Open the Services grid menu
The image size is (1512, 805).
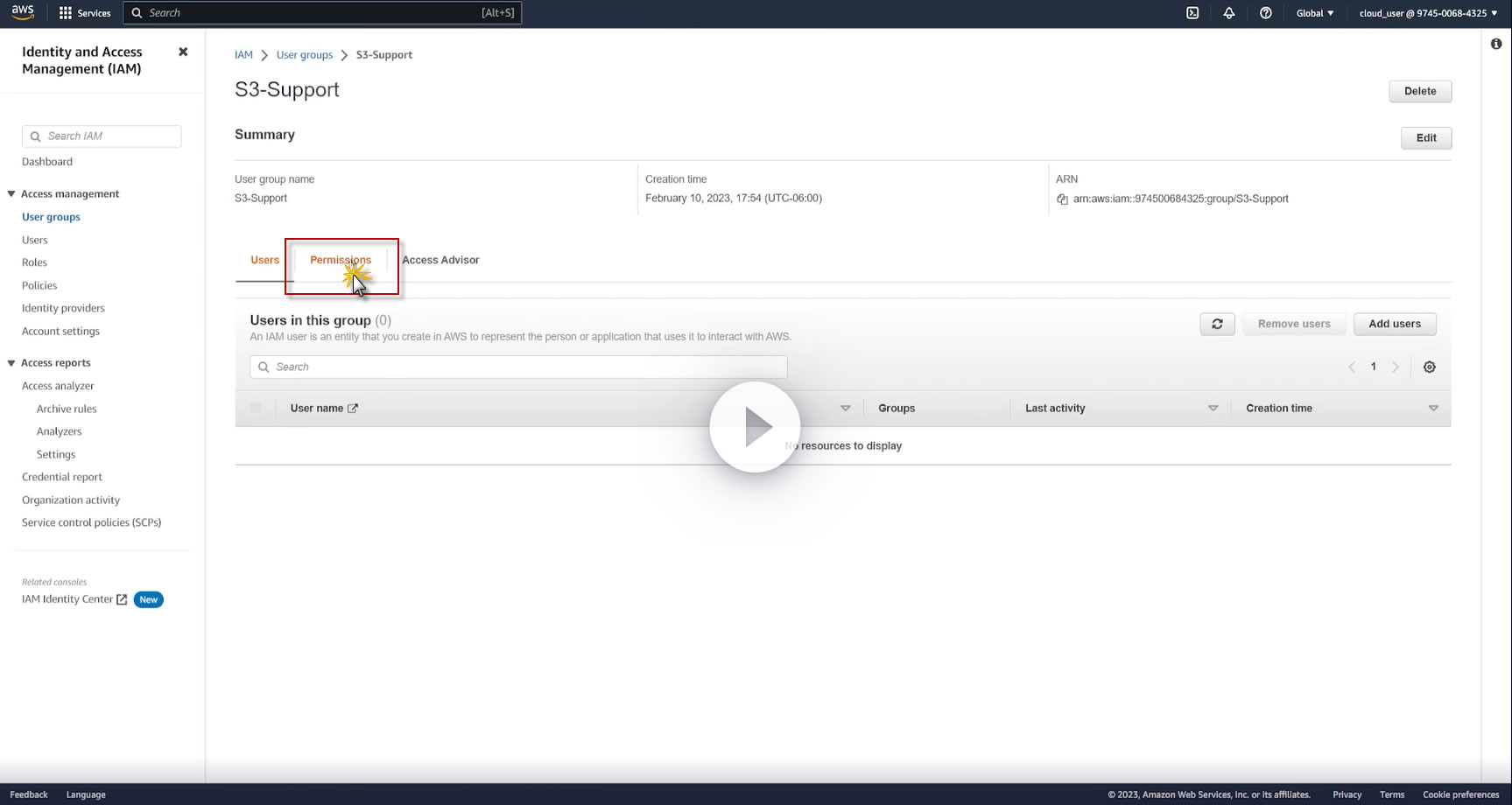pos(85,13)
